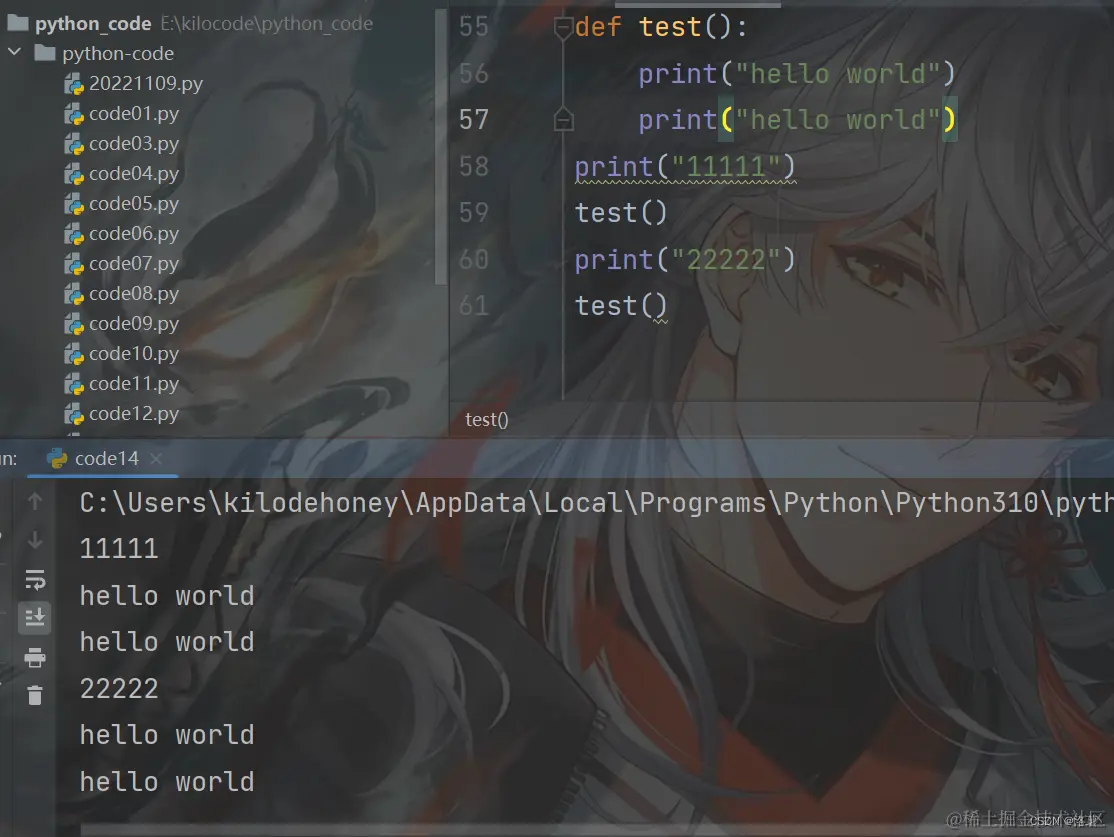Screen dimensions: 1114x837
Task: Click the Down the stack trace arrow
Action: tap(35, 541)
